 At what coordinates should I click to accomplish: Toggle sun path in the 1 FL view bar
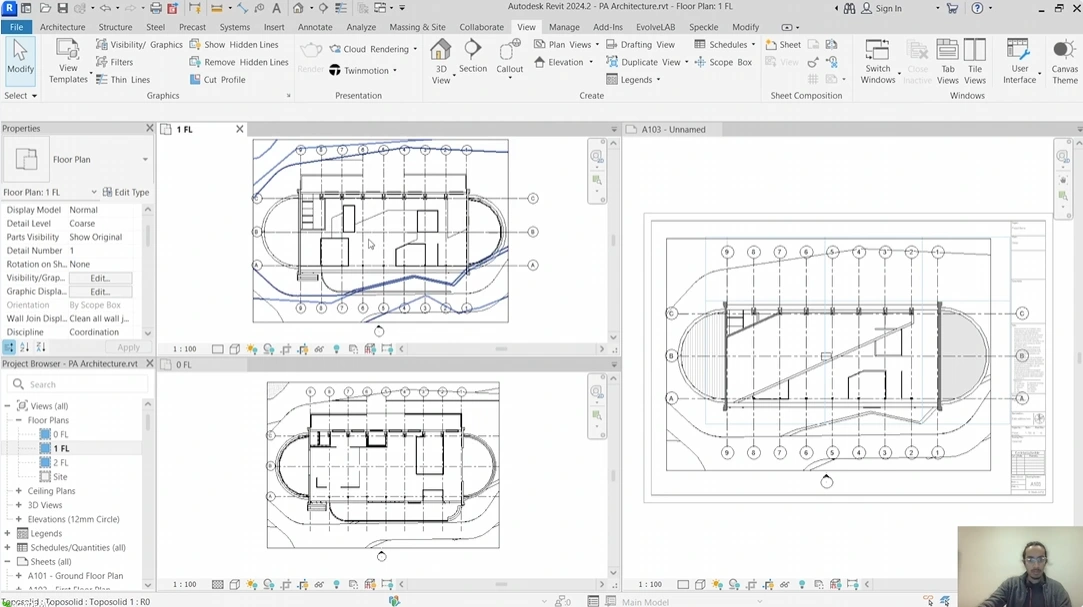coord(253,349)
